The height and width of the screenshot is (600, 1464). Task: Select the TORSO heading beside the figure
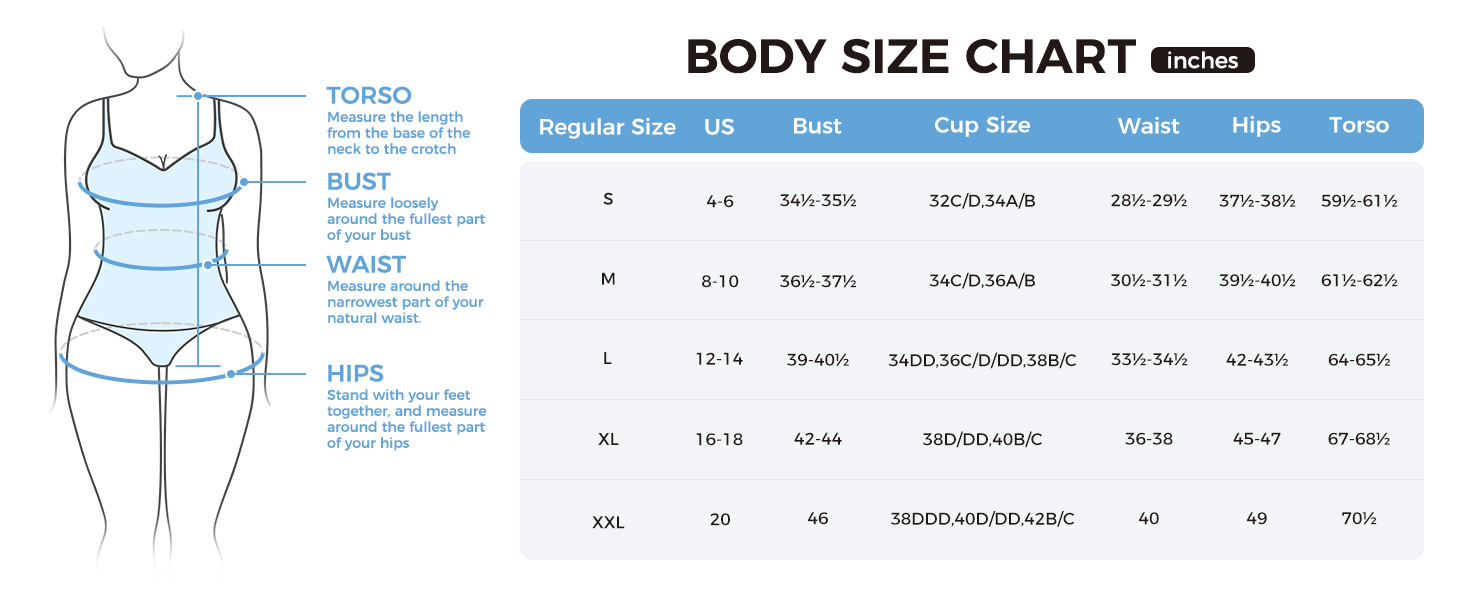(x=369, y=96)
